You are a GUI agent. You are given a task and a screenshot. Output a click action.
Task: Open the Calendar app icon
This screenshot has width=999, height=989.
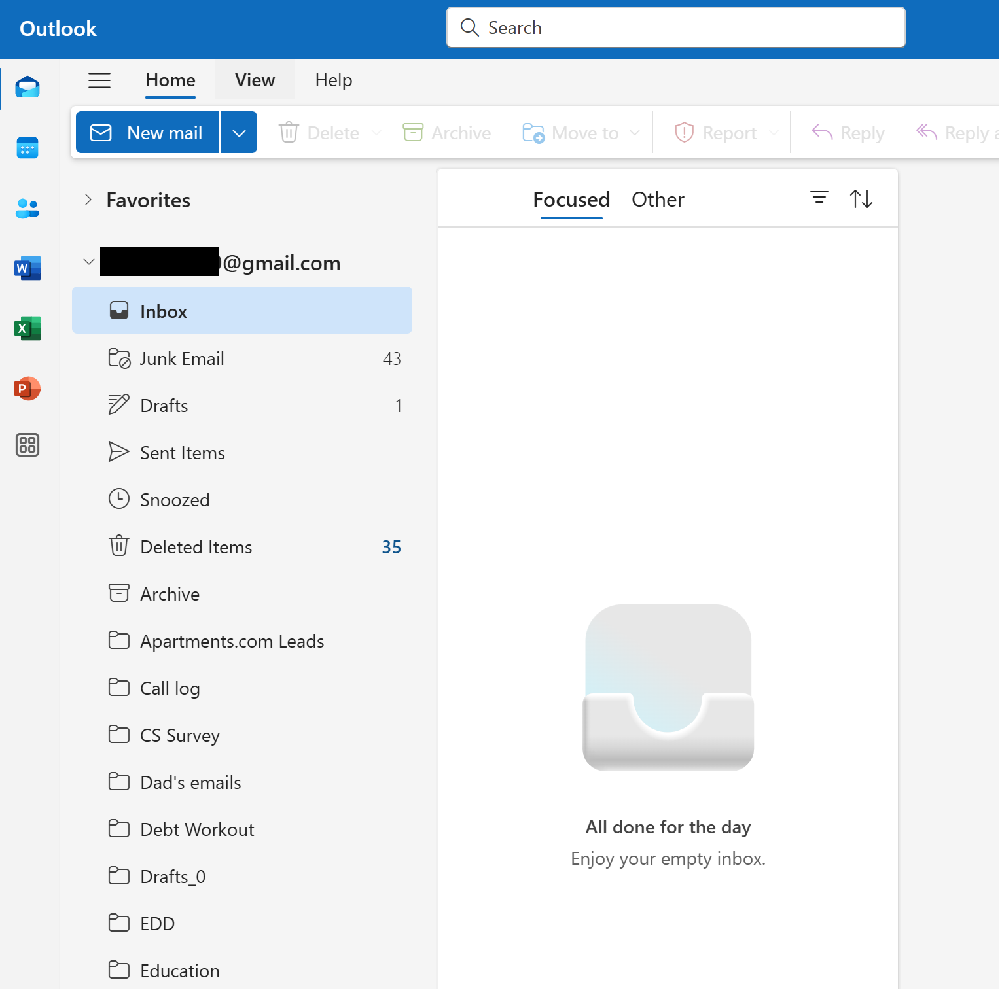[x=27, y=147]
